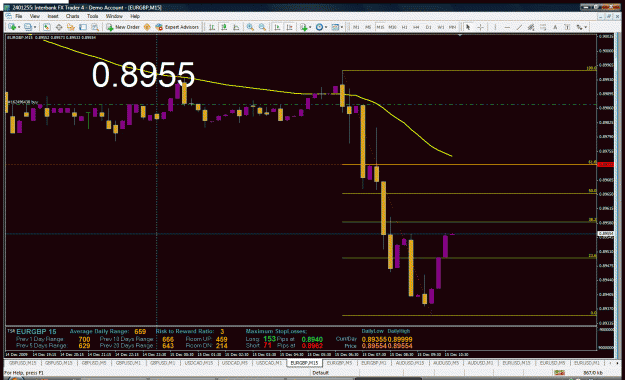Screen dimensions: 625x380
Task: Click the Default profile in status bar
Action: pyautogui.click(x=320, y=373)
